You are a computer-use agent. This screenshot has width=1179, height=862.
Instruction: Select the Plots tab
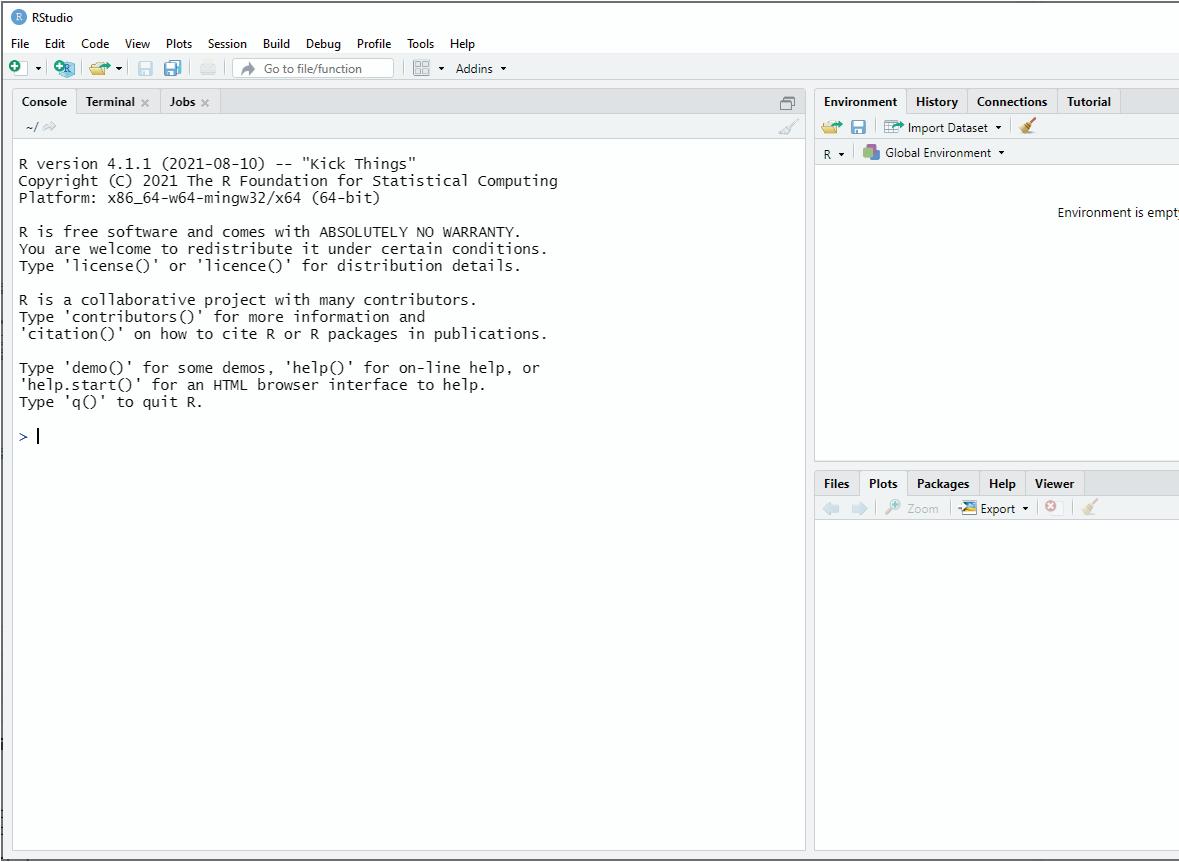pyautogui.click(x=883, y=484)
